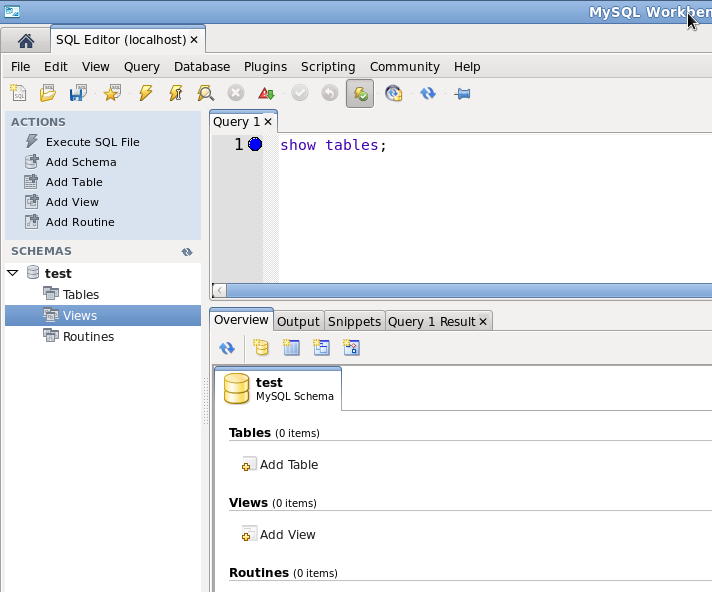Refresh schemas list in SCHEMAS header
The height and width of the screenshot is (592, 712).
187,252
